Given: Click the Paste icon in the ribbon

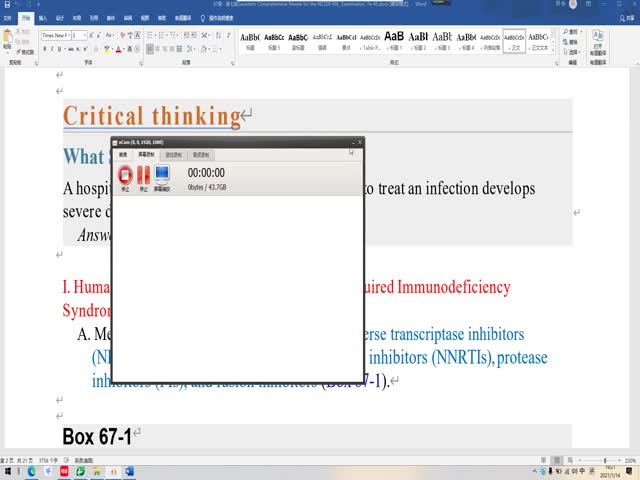Looking at the screenshot, I should pyautogui.click(x=9, y=41).
